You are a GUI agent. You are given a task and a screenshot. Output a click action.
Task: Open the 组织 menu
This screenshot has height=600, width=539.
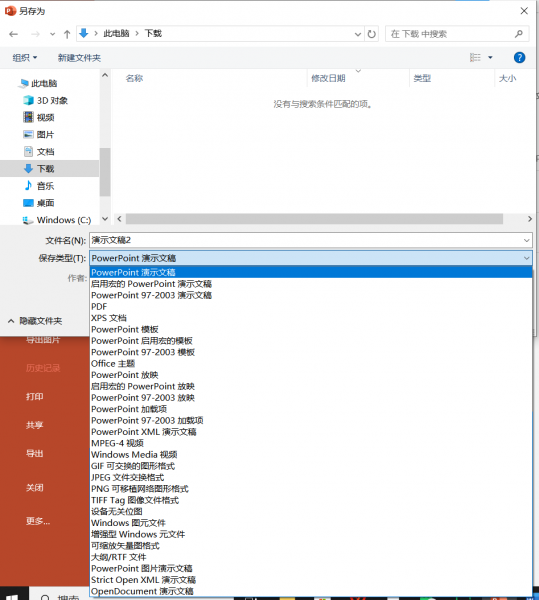click(24, 58)
